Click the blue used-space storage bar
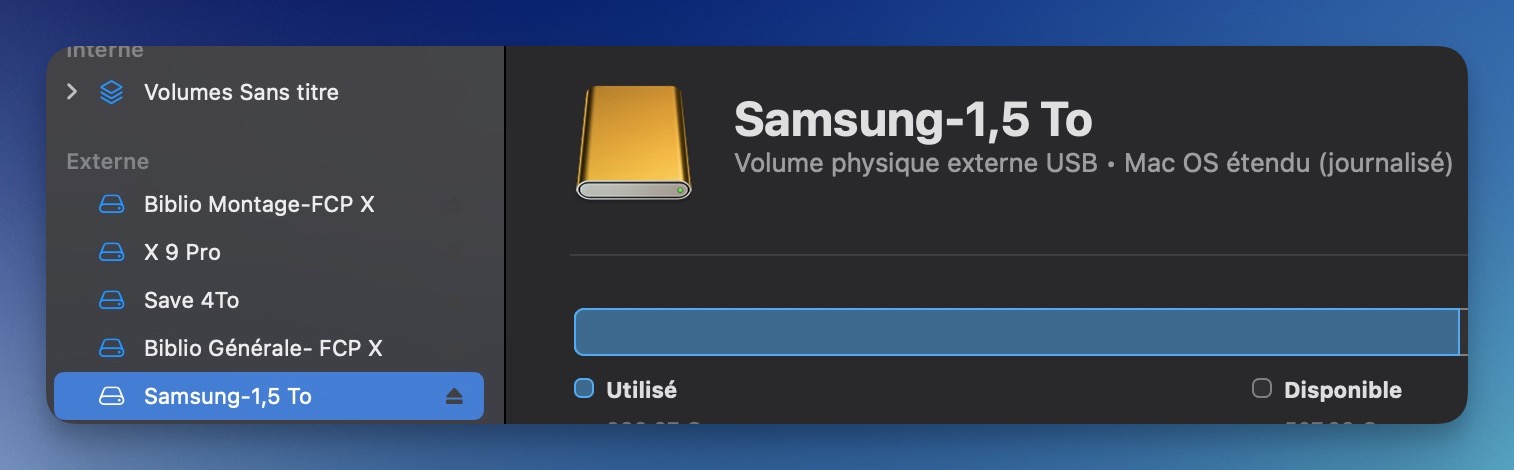The height and width of the screenshot is (470, 1514). pyautogui.click(x=1017, y=333)
